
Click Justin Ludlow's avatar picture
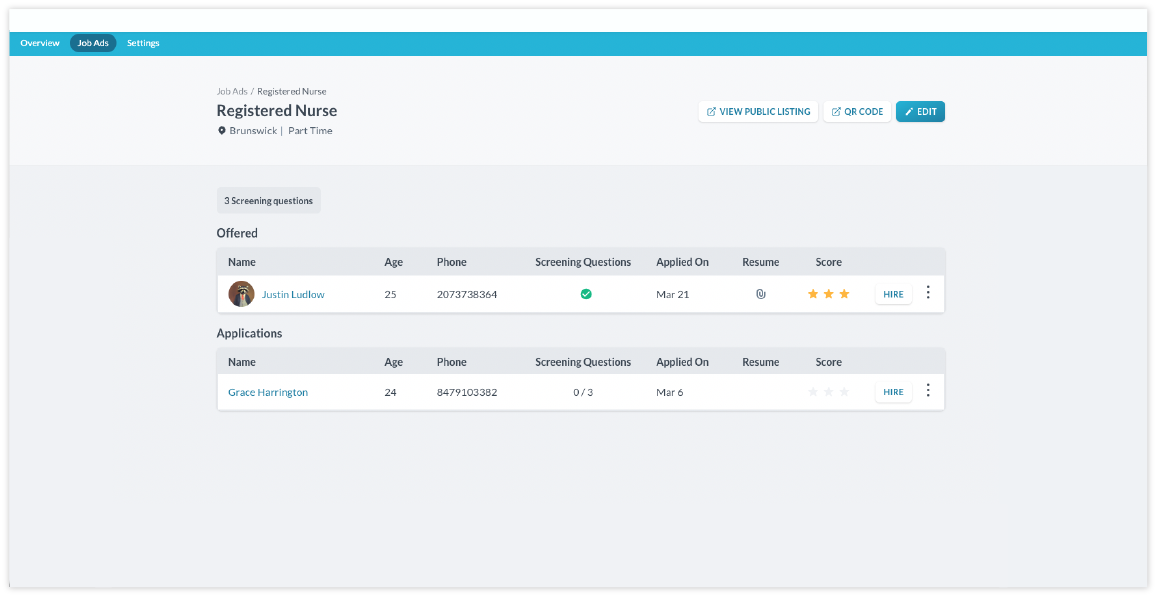[241, 294]
